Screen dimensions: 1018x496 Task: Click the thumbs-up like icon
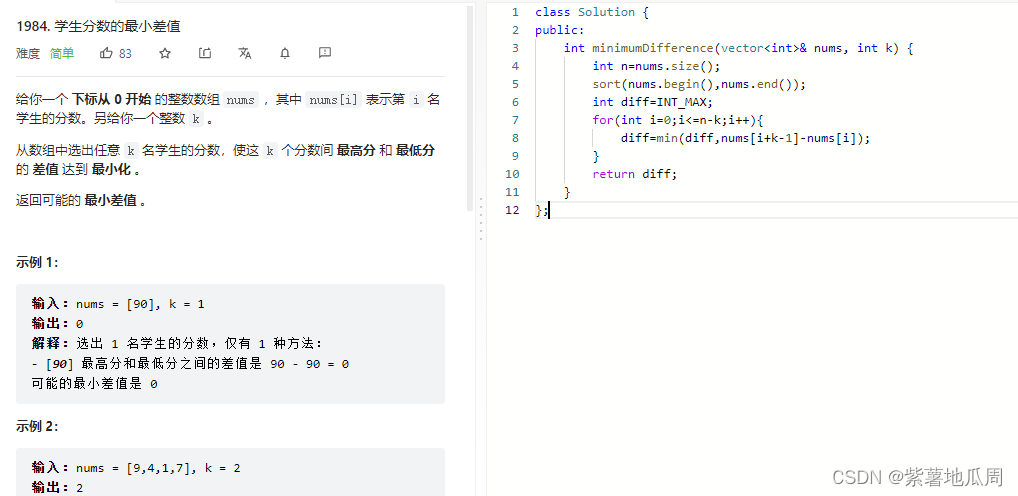click(x=106, y=53)
